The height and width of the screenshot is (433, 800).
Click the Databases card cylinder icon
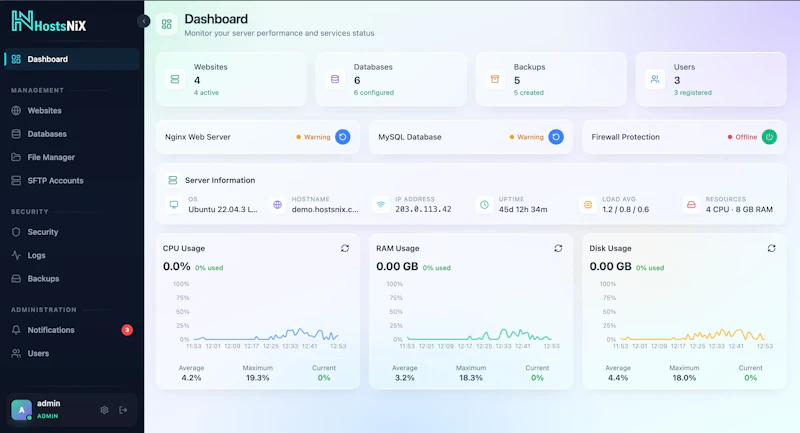[x=335, y=80]
